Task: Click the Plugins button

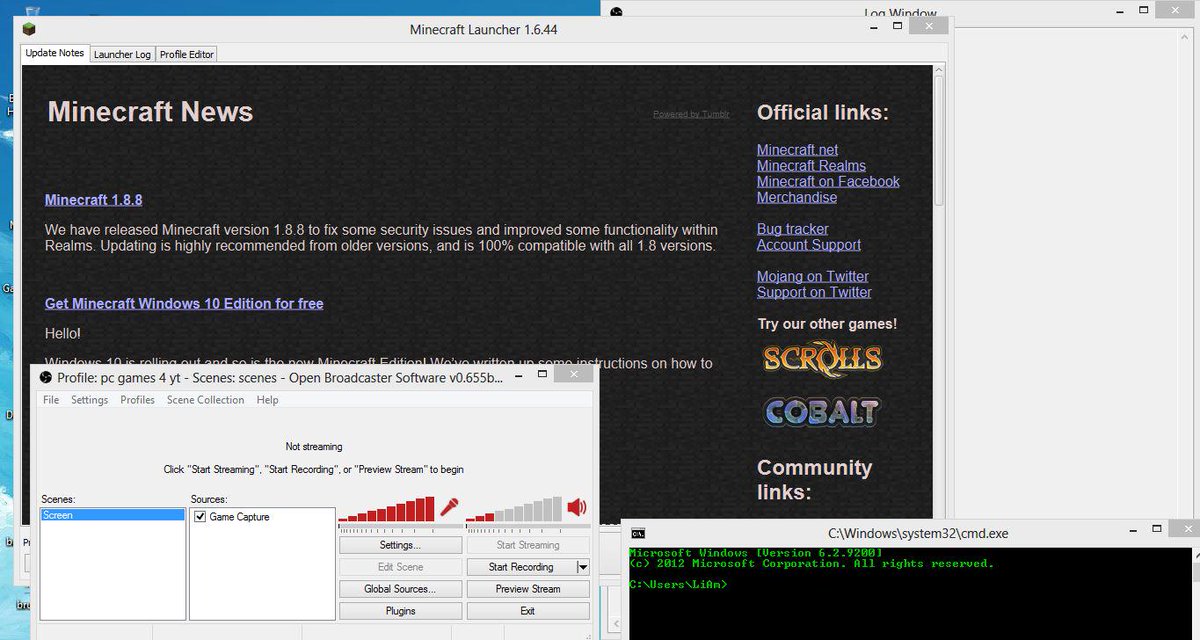Action: click(x=400, y=611)
